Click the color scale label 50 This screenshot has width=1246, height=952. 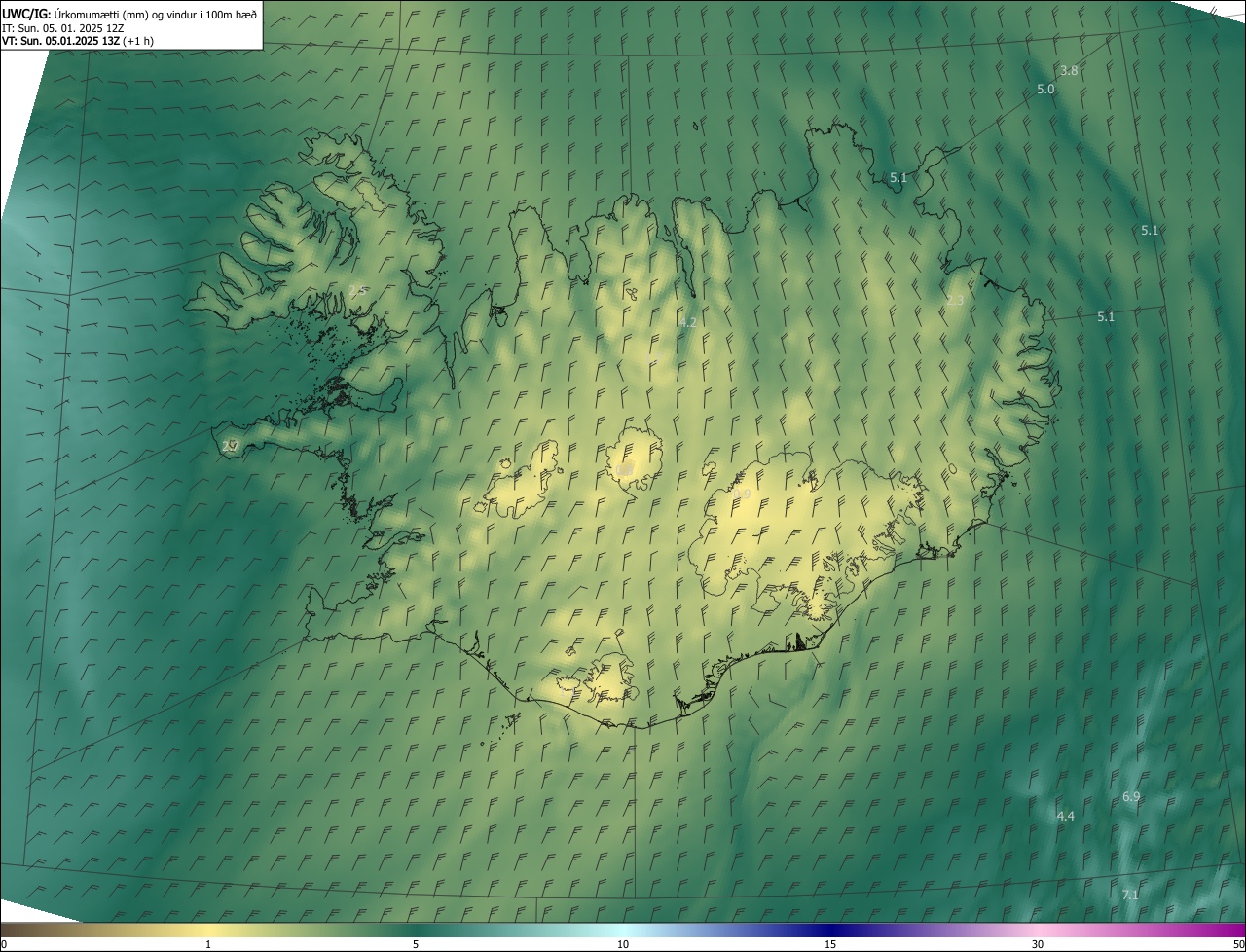1238,944
